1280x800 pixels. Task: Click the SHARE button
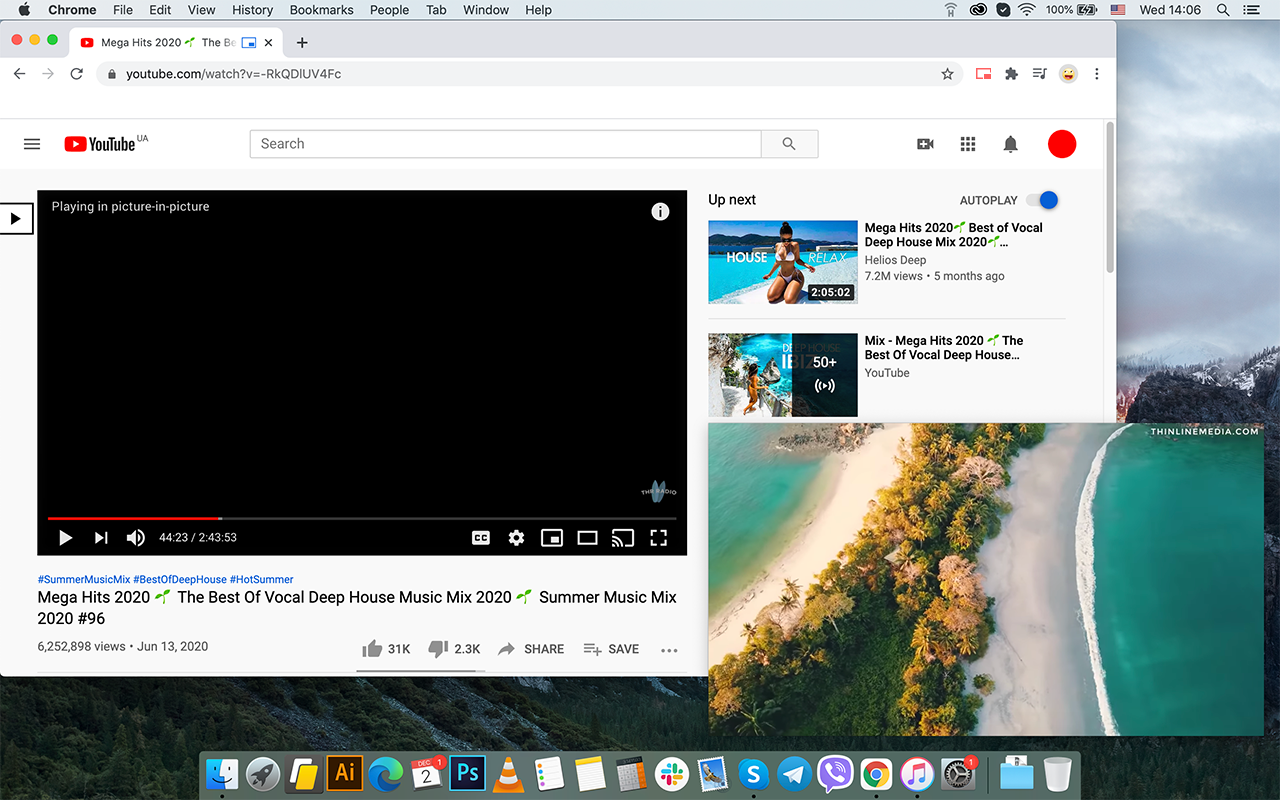point(531,648)
